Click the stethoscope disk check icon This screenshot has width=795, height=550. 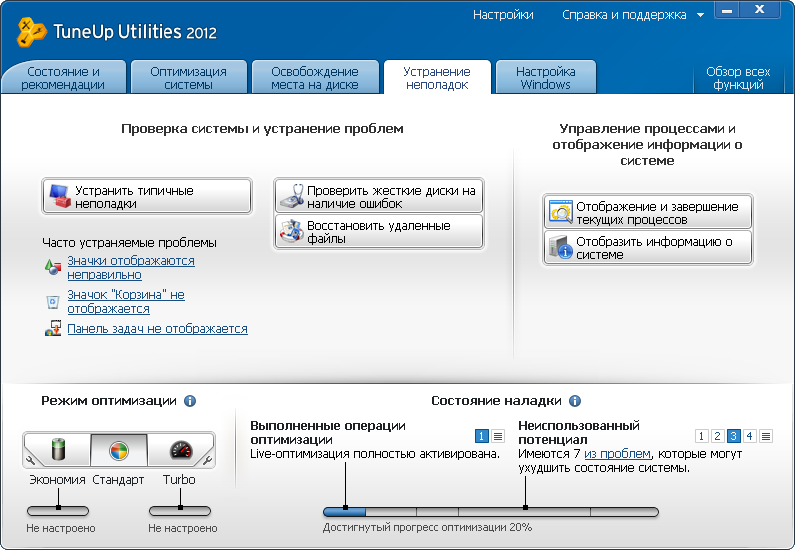pos(292,196)
